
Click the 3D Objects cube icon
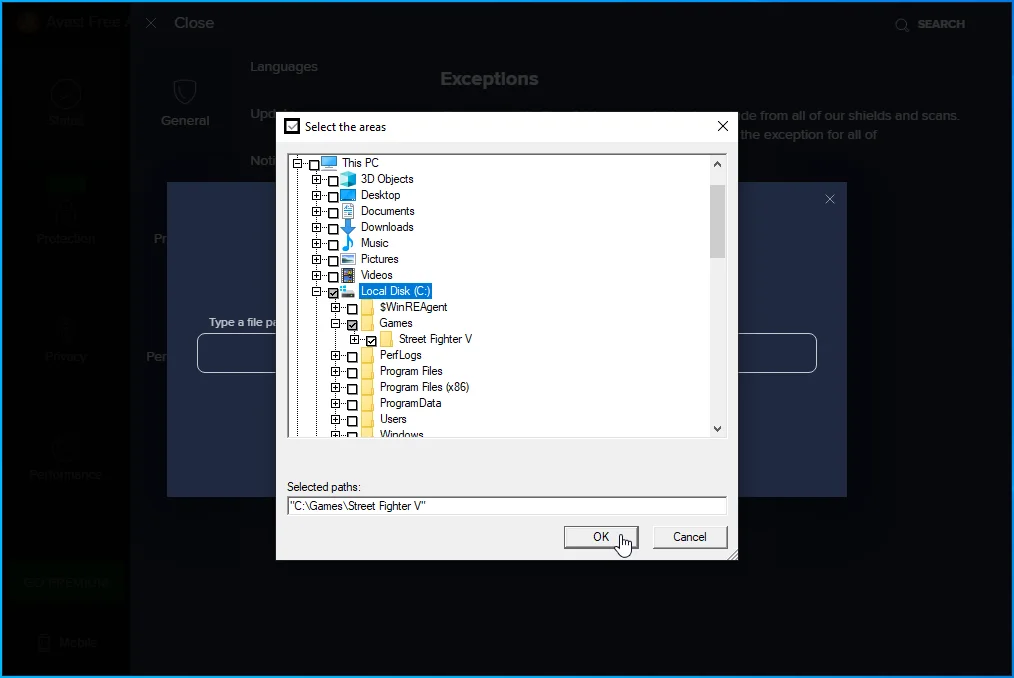pyautogui.click(x=348, y=179)
